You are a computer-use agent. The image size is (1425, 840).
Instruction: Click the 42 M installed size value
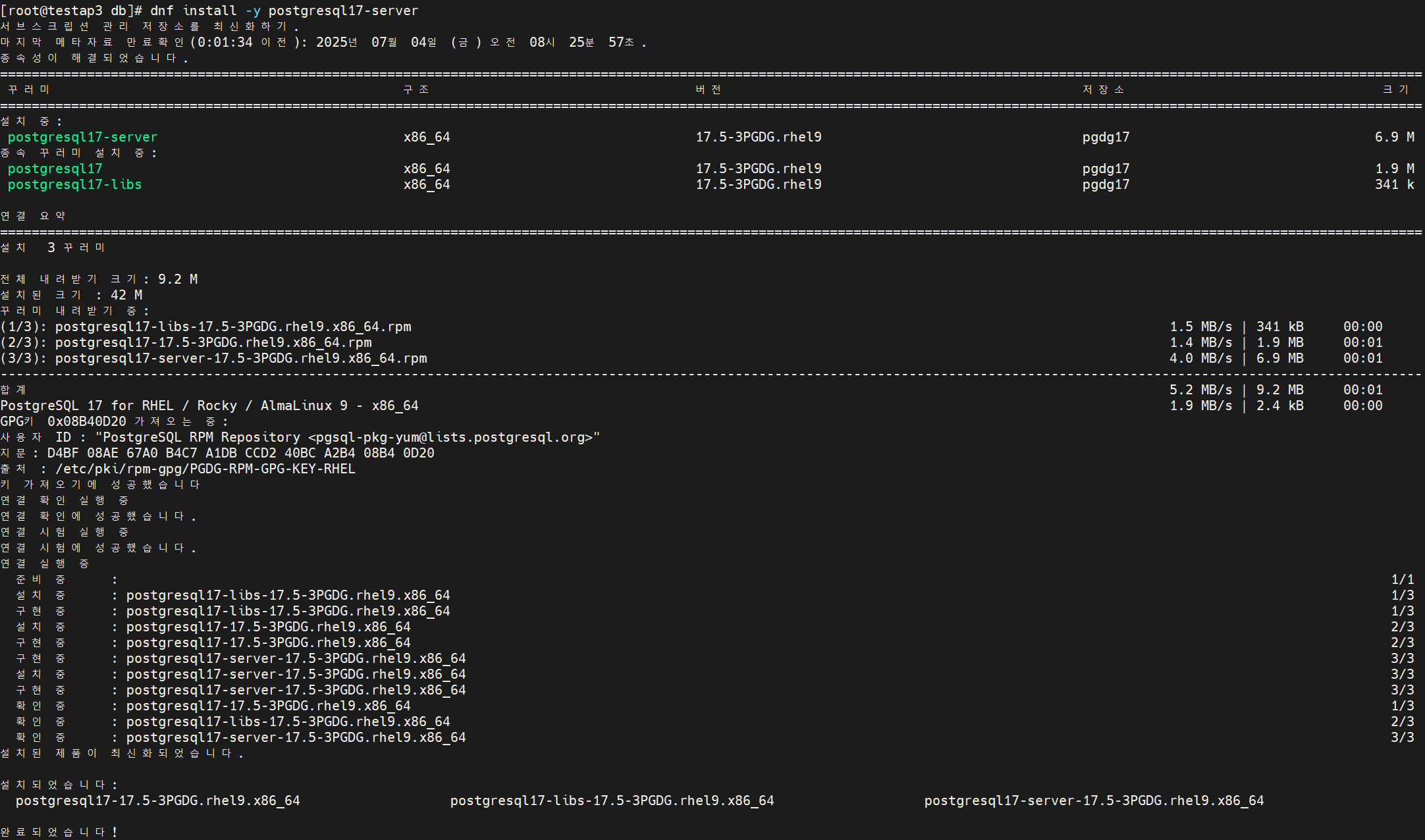click(x=126, y=295)
